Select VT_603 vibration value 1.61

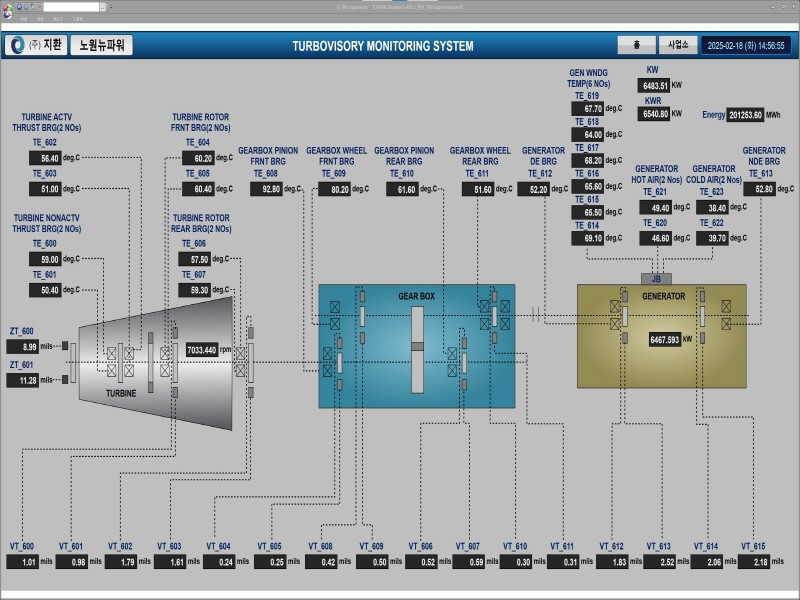coord(170,562)
